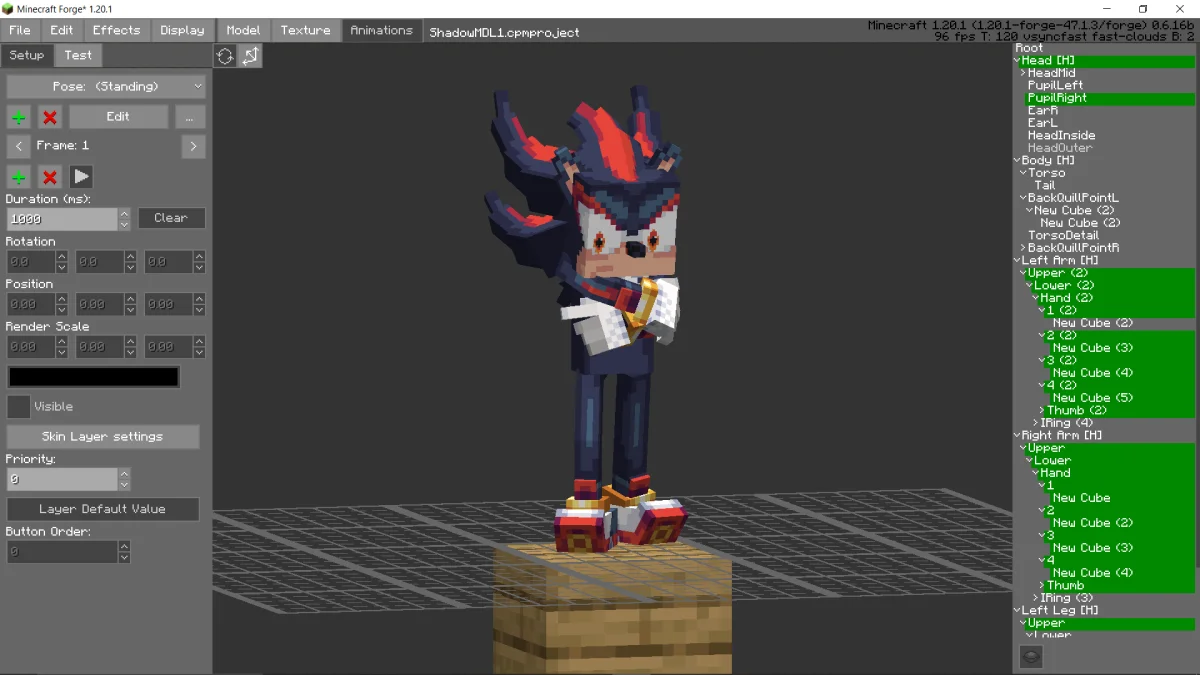Collapse the Head [H] tree group
Screen dimensions: 1200x675
pos(1017,61)
